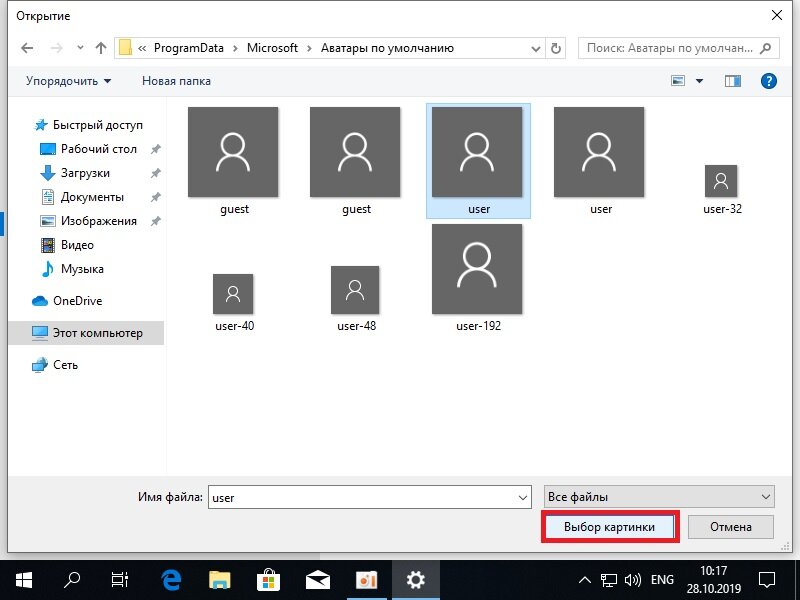Toggle the preview pane
The width and height of the screenshot is (800, 600).
(733, 80)
